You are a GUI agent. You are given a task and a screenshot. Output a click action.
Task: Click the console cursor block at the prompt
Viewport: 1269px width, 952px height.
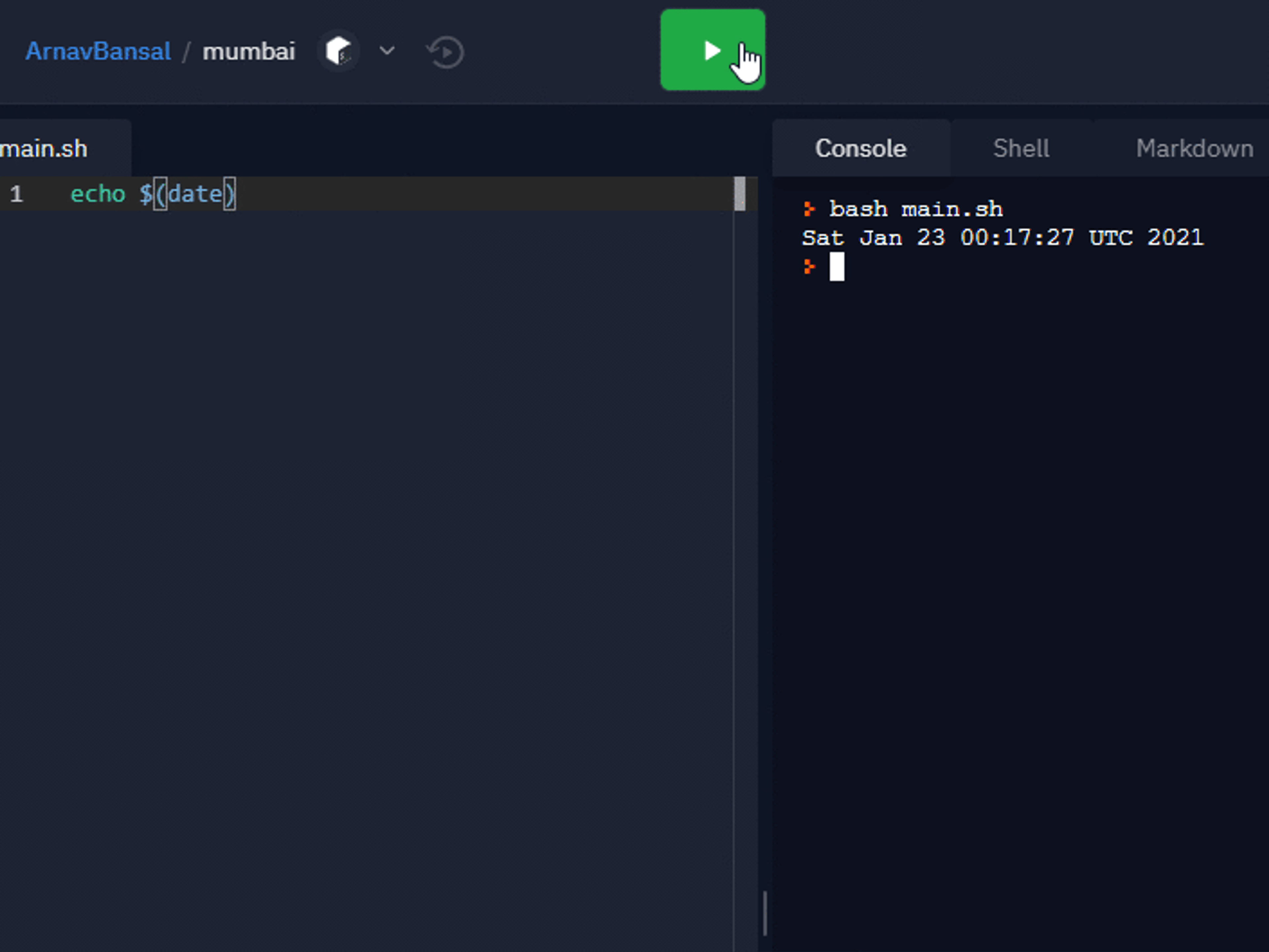pos(836,267)
